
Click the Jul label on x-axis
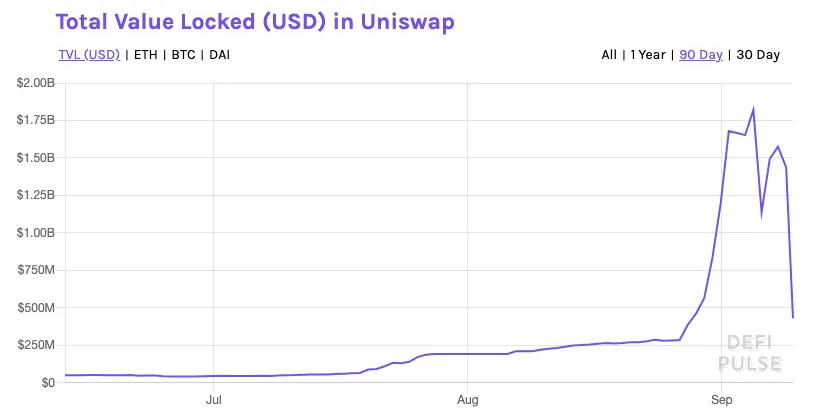pos(213,399)
